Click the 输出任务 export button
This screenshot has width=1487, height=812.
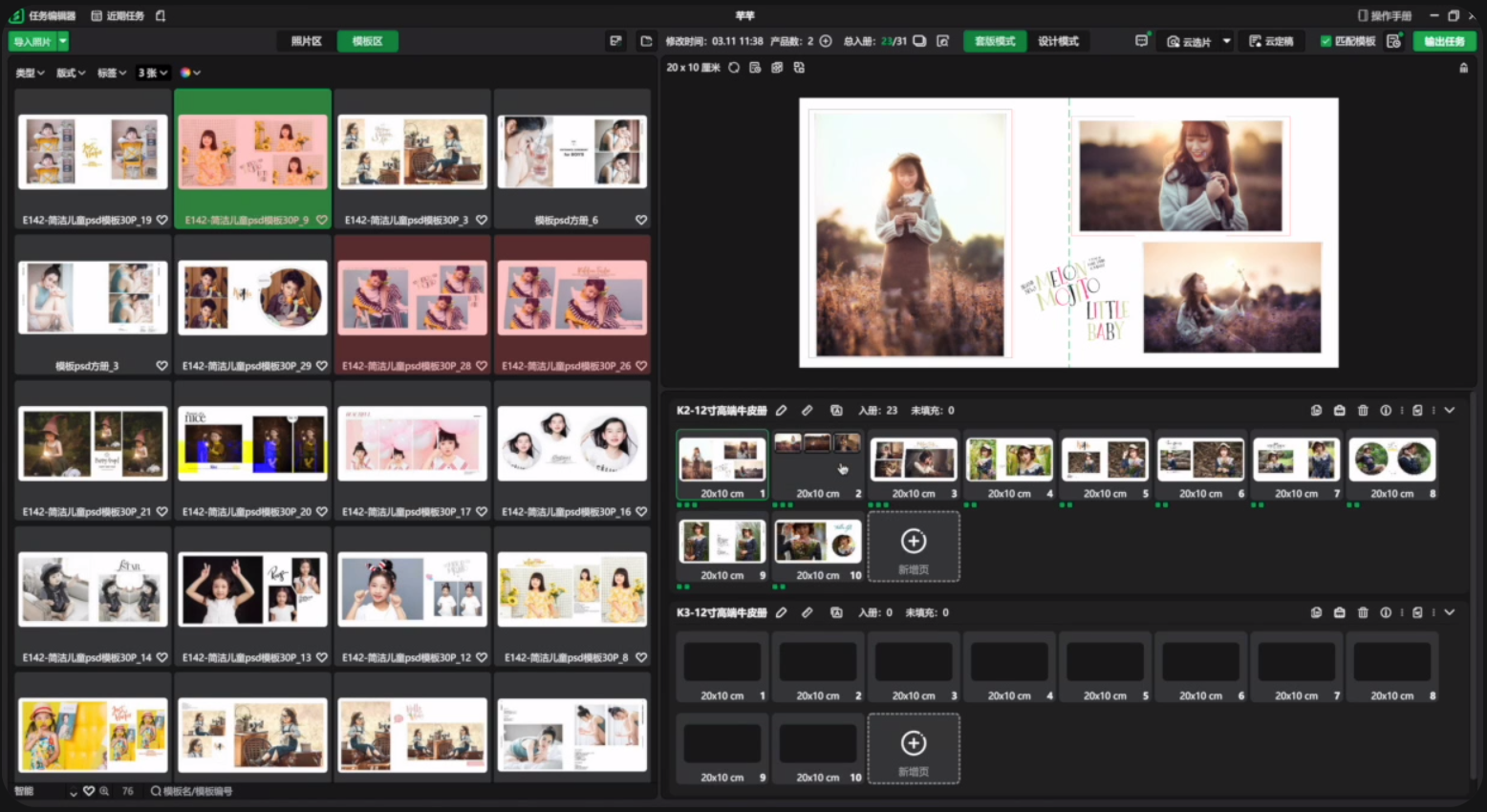tap(1444, 41)
